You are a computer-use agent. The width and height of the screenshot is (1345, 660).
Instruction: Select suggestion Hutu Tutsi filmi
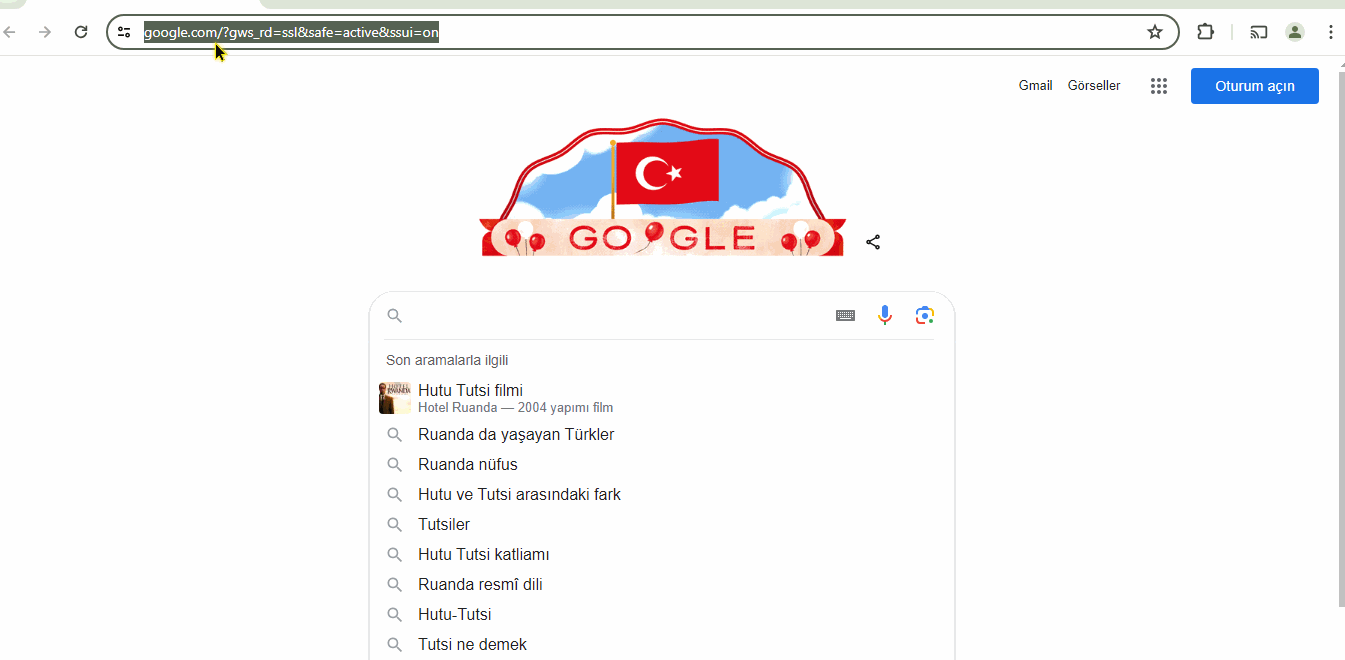coord(662,397)
